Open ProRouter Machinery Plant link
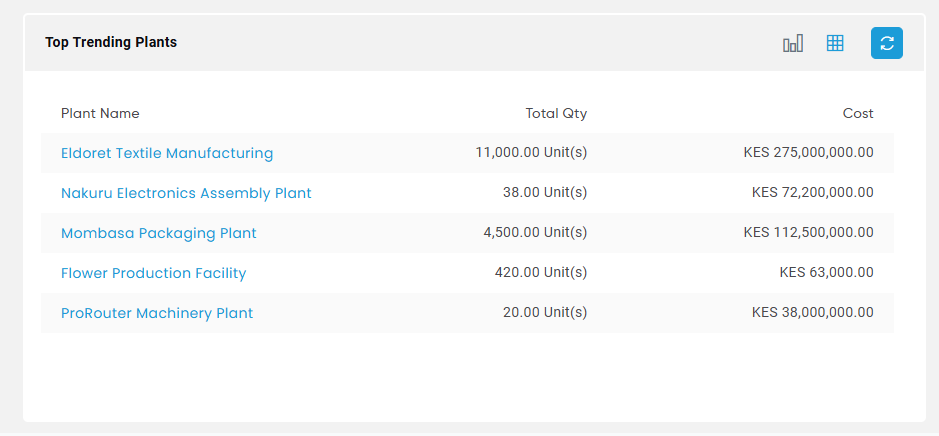 tap(157, 313)
